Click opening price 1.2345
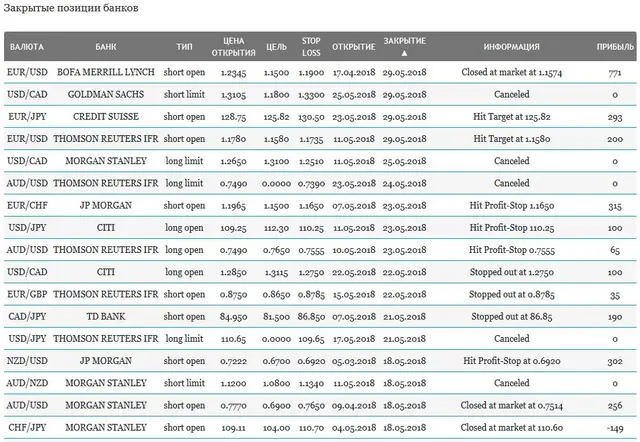 233,73
